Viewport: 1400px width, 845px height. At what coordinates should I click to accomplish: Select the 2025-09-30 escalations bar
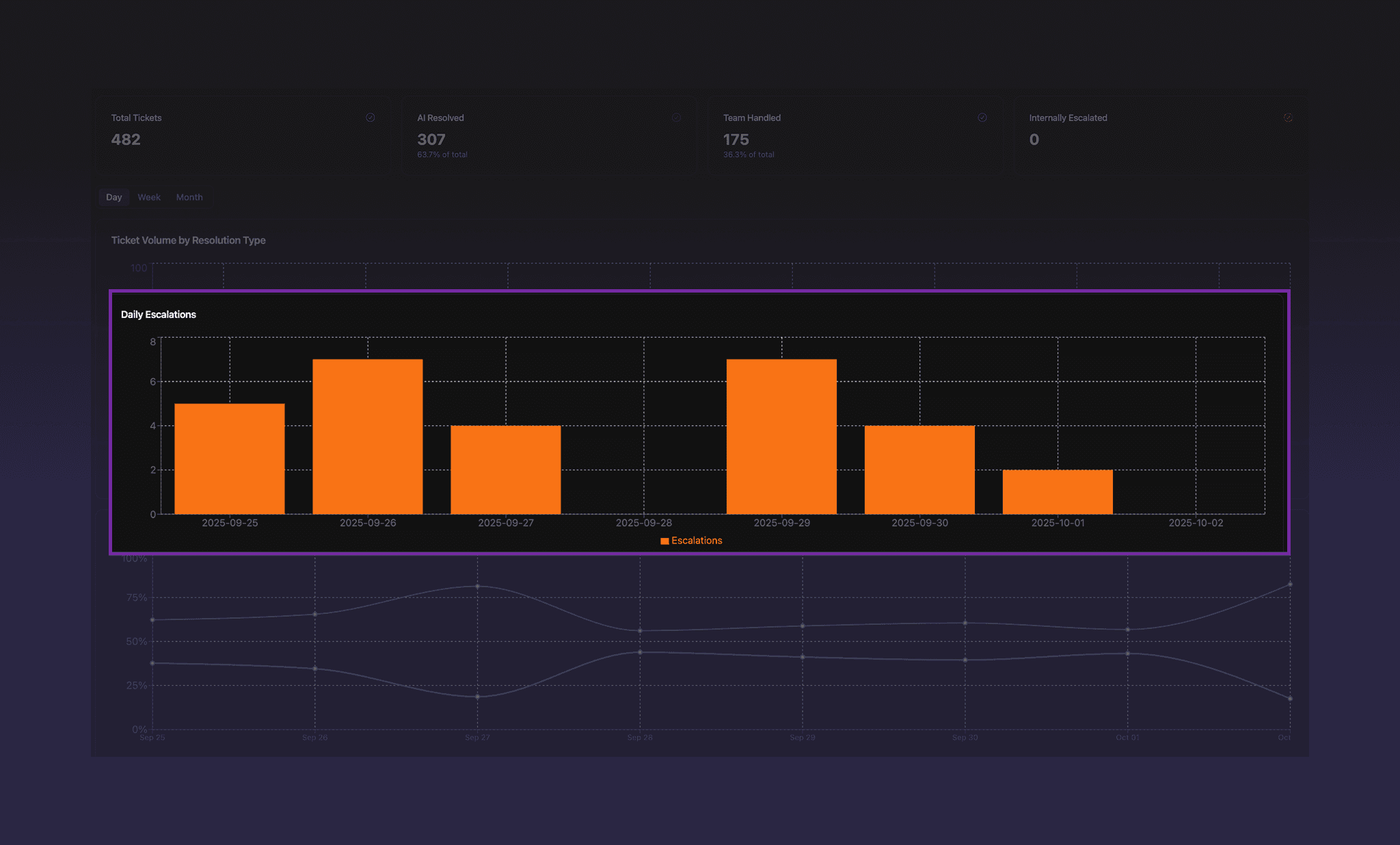tap(919, 470)
